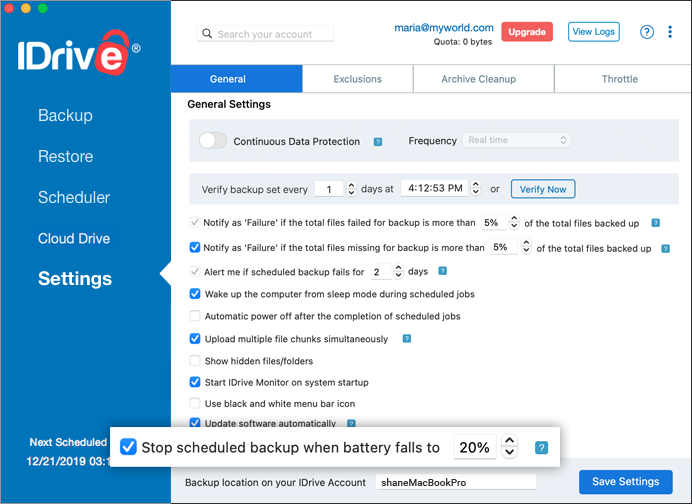Adjust files failed percentage stepper

click(x=514, y=222)
